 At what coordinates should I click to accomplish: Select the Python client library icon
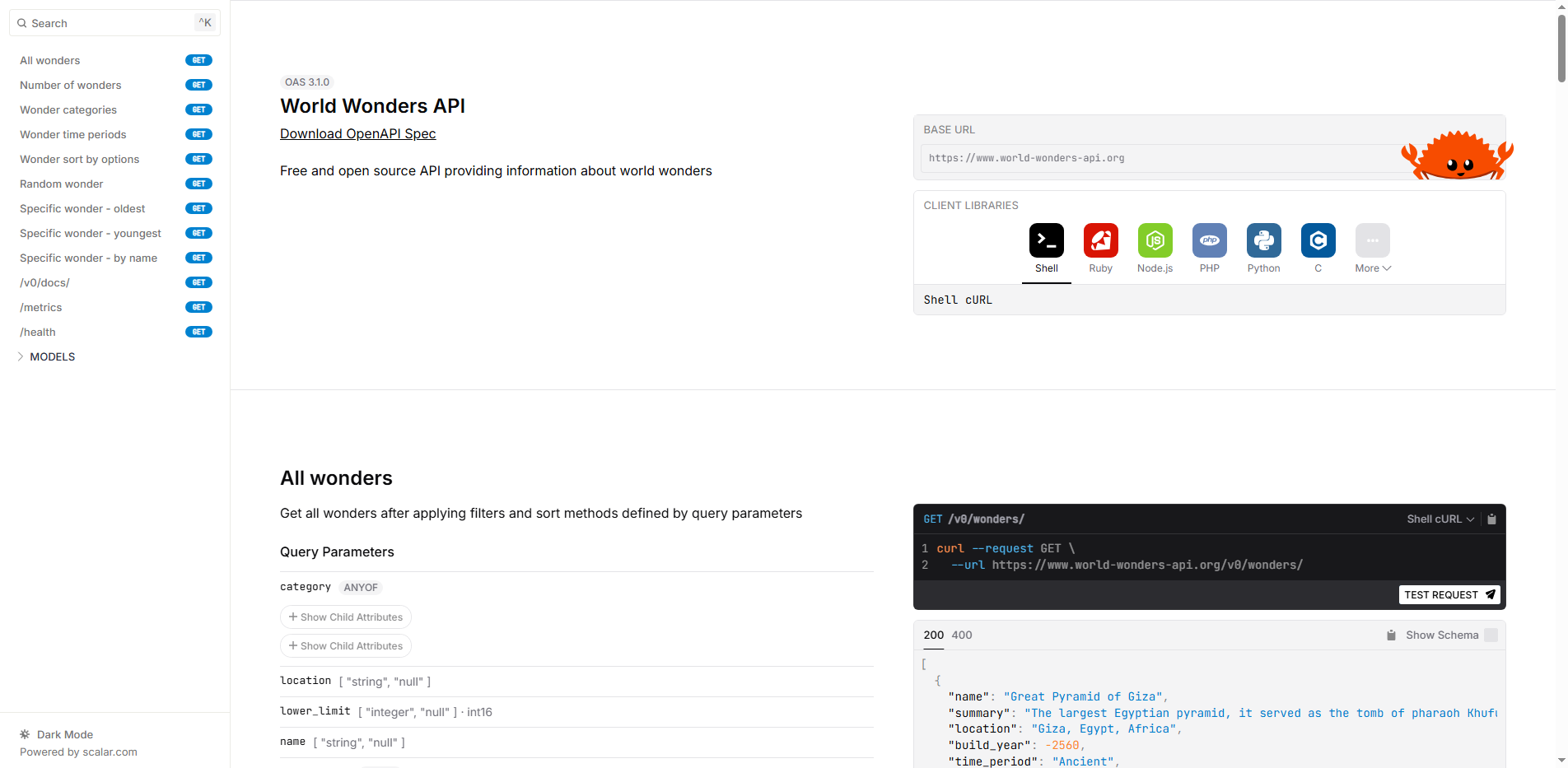(1263, 240)
